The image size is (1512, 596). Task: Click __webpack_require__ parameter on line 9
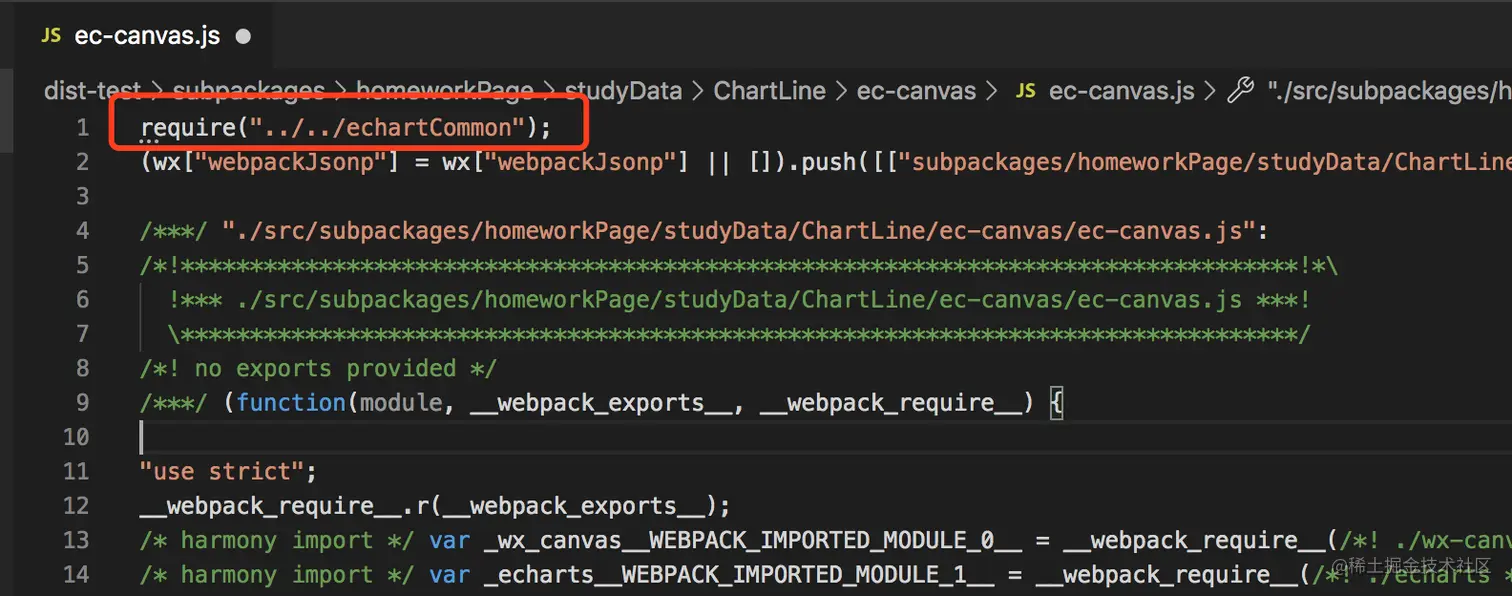tap(890, 402)
